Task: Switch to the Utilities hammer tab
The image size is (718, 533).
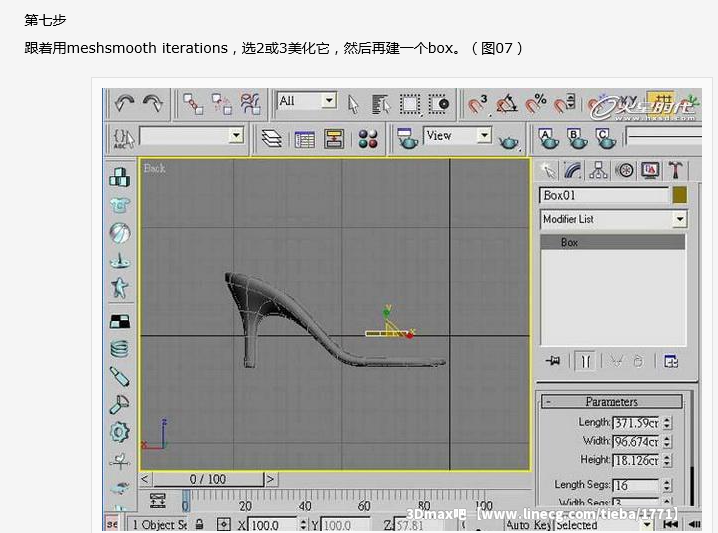Action: pyautogui.click(x=675, y=170)
